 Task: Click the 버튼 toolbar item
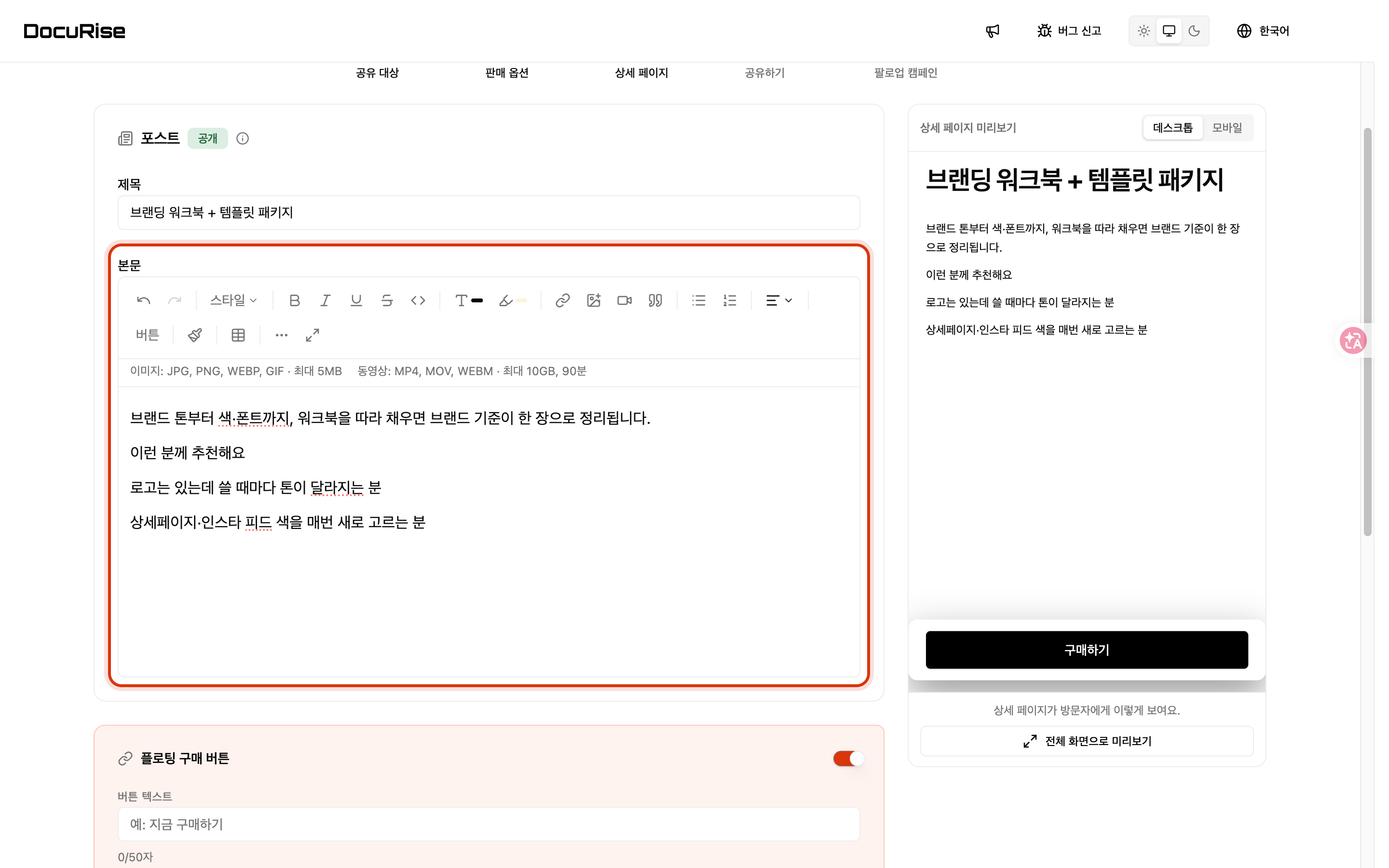pos(148,335)
